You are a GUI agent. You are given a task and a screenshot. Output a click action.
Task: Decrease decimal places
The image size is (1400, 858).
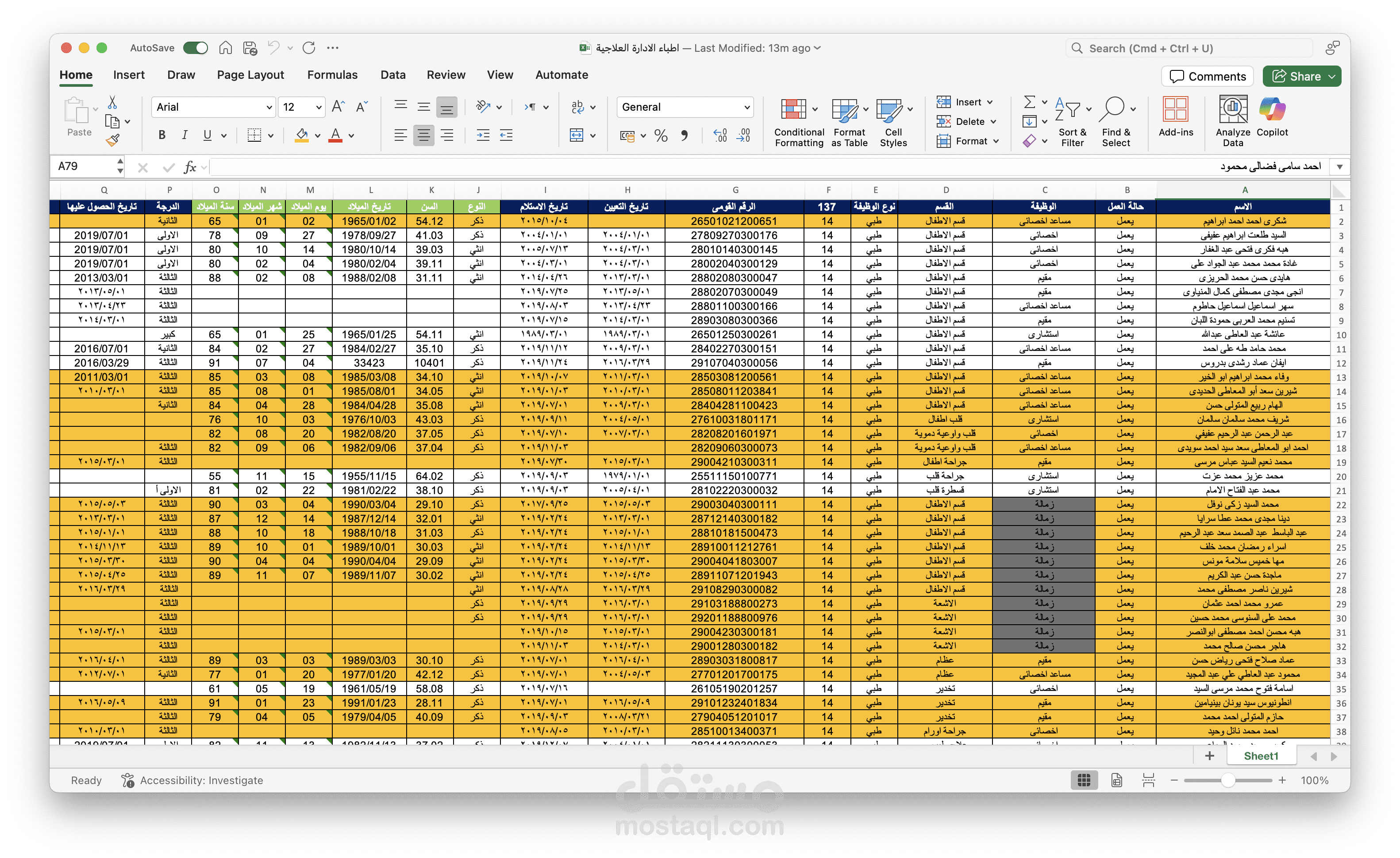tap(743, 135)
